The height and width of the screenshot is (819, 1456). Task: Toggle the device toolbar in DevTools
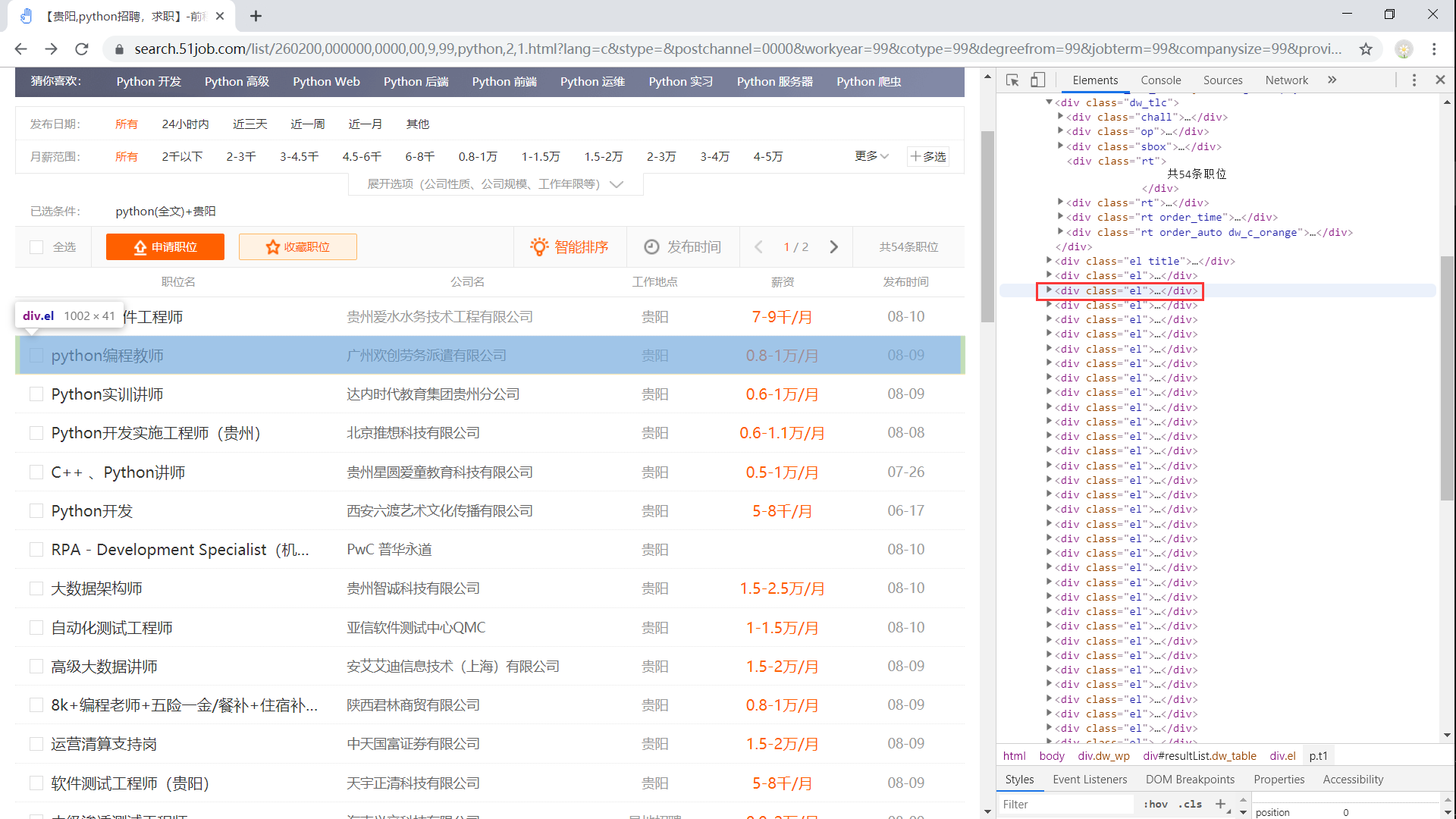(x=1037, y=80)
